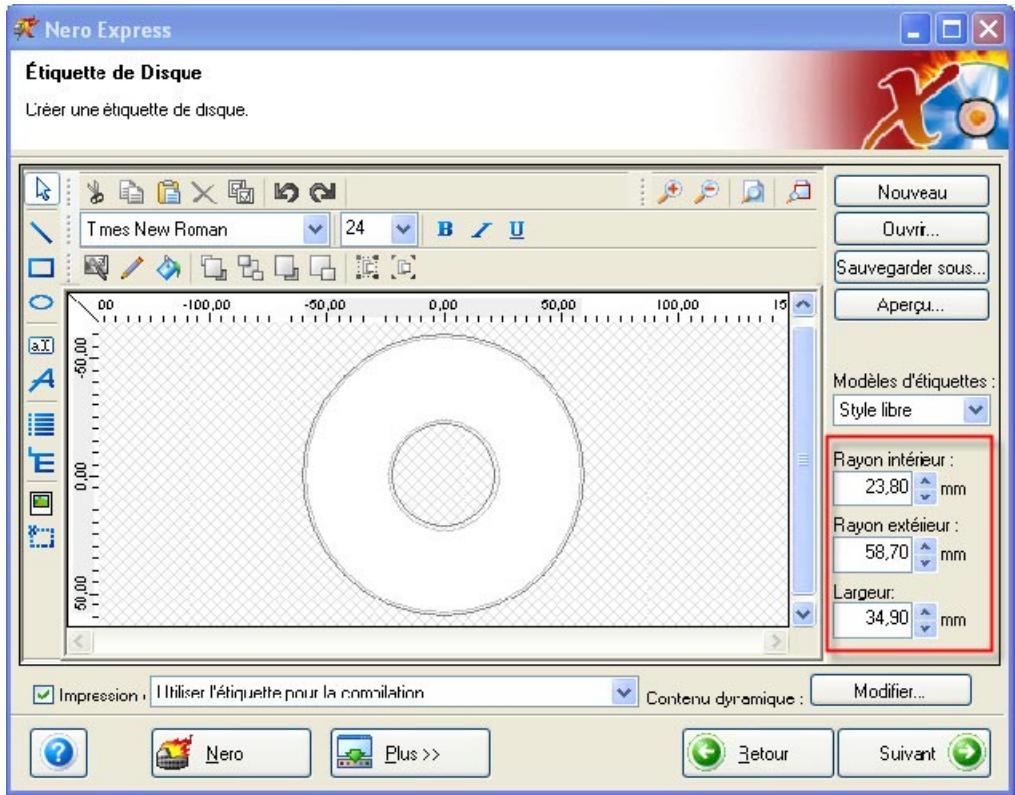Viewport: 1015px width, 795px height.
Task: Proceed with the Suivant button
Action: 914,753
